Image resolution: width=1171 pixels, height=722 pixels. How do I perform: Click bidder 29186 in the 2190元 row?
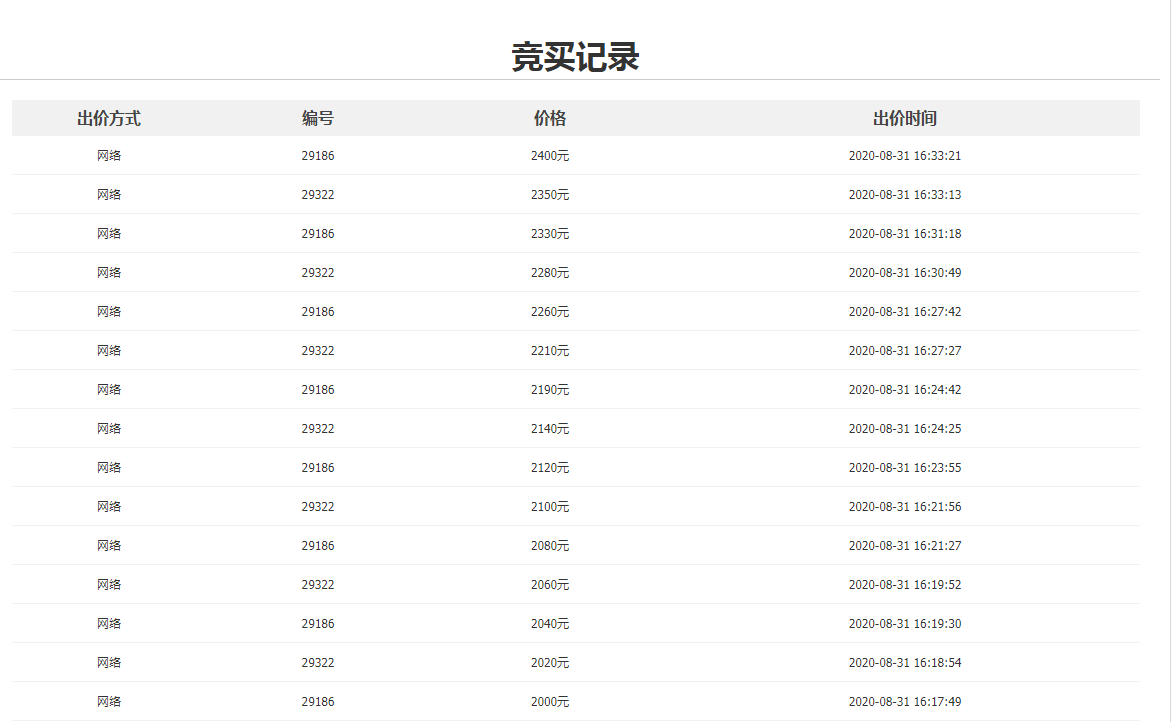tap(317, 389)
